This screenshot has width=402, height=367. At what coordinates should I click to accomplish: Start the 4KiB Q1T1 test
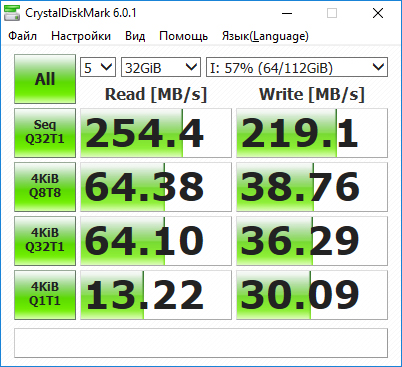(45, 295)
